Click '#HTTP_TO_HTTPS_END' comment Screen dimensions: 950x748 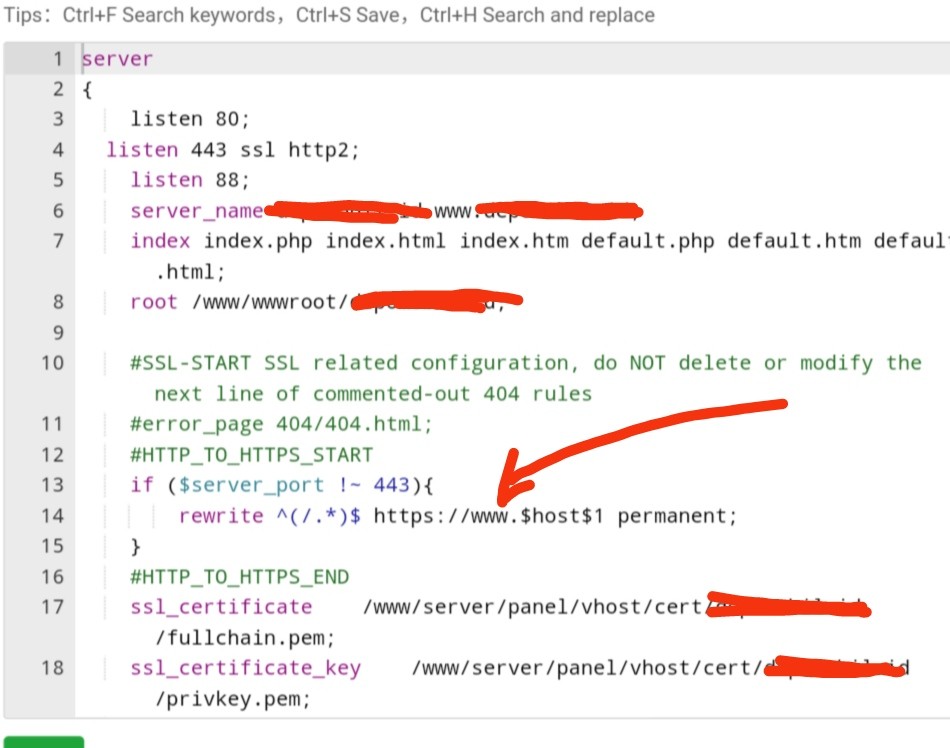point(240,577)
